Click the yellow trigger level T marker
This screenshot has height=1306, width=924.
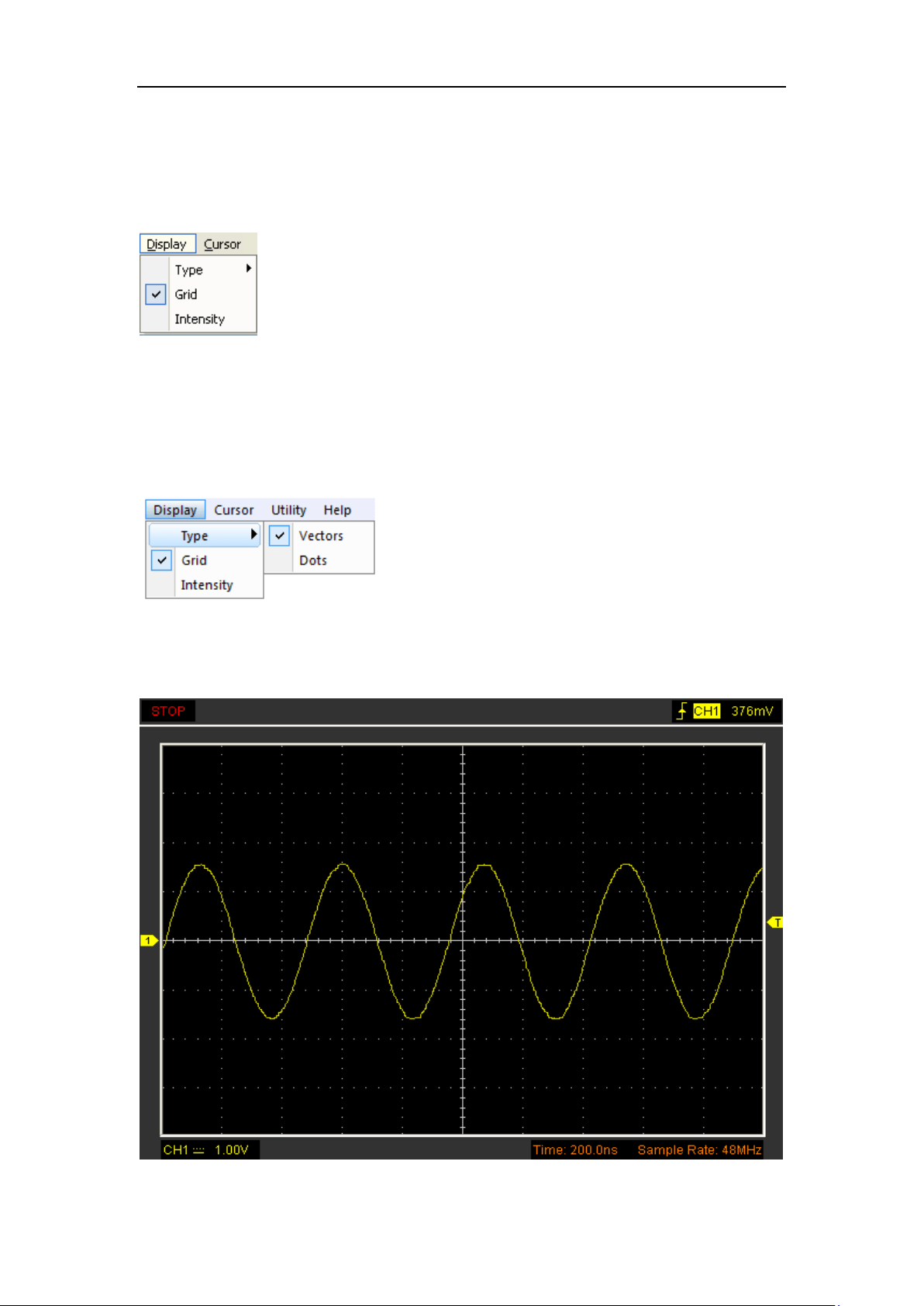click(x=775, y=922)
